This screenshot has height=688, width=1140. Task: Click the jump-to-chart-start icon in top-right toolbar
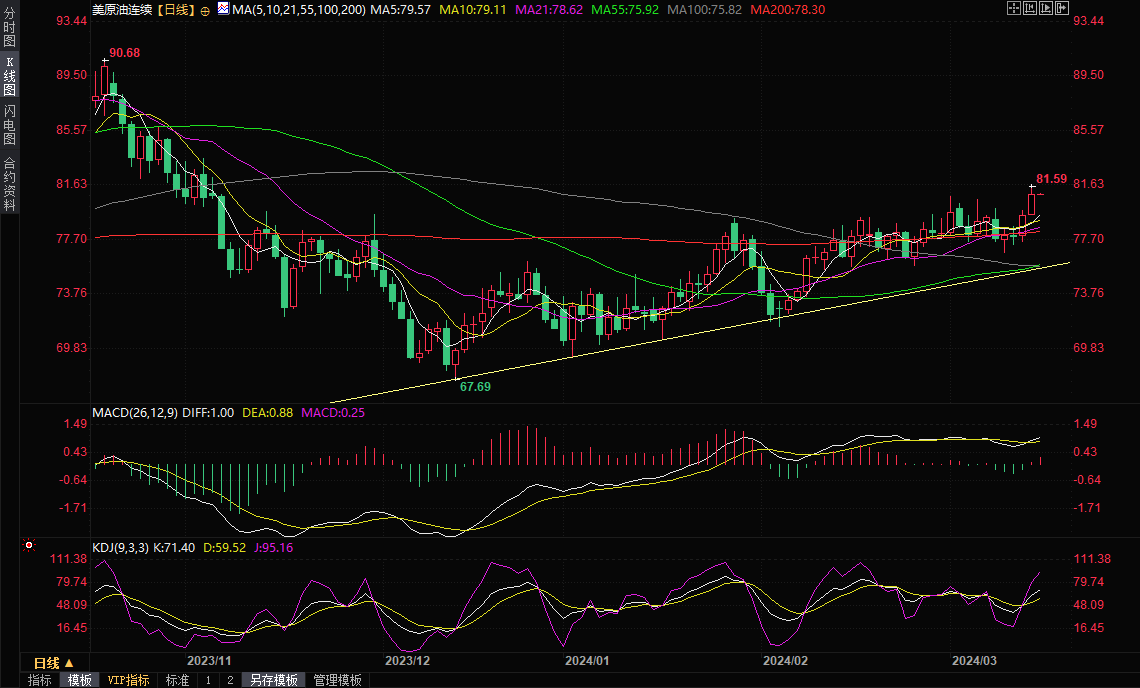(1029, 8)
